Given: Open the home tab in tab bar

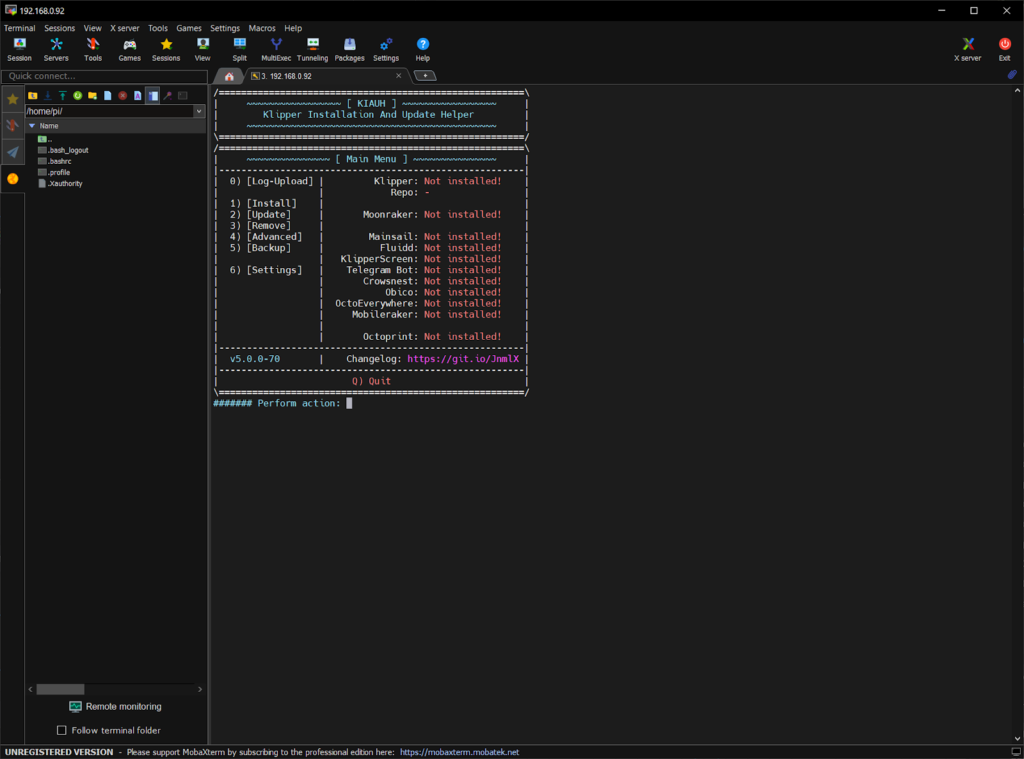Looking at the screenshot, I should click(x=229, y=76).
